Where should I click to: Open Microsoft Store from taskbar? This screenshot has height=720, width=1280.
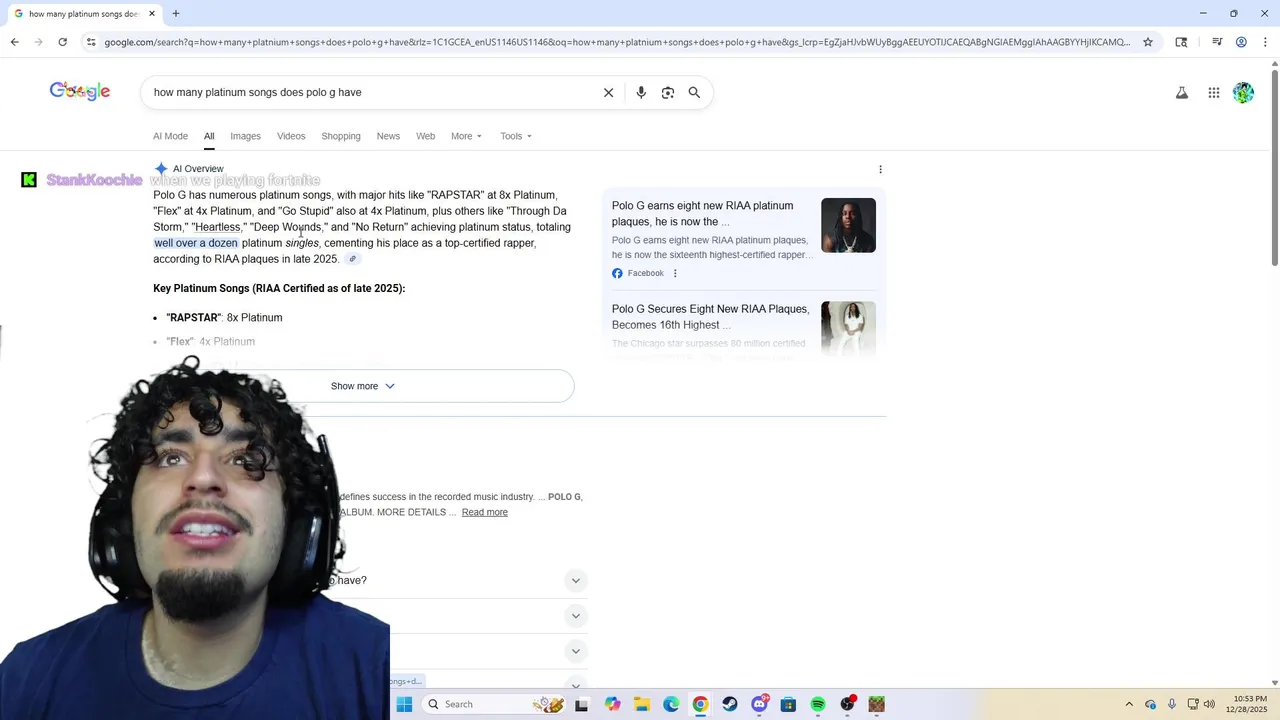(789, 704)
